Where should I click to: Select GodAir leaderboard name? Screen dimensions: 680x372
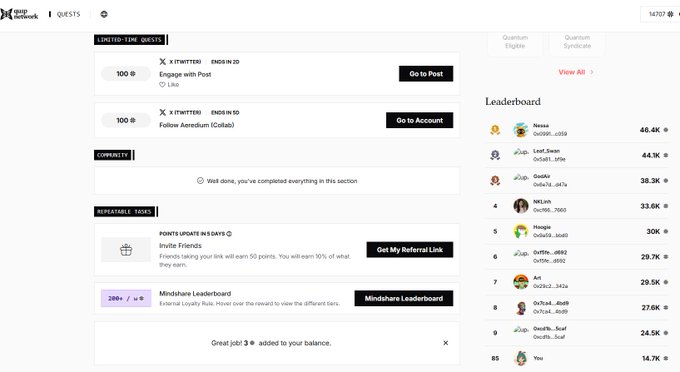click(x=542, y=176)
